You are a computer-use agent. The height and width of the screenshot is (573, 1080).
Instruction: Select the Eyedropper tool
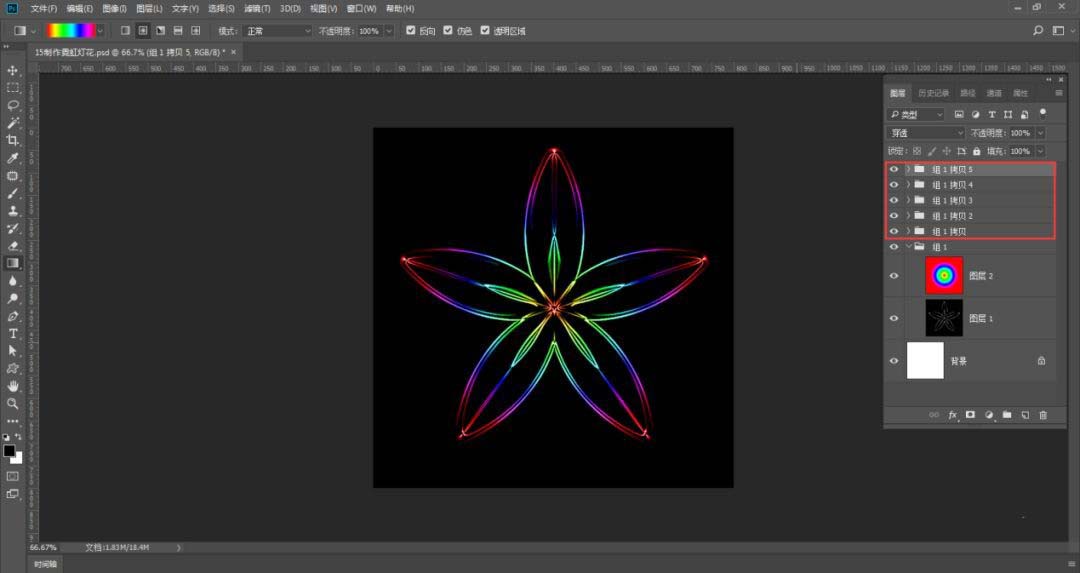click(x=12, y=158)
